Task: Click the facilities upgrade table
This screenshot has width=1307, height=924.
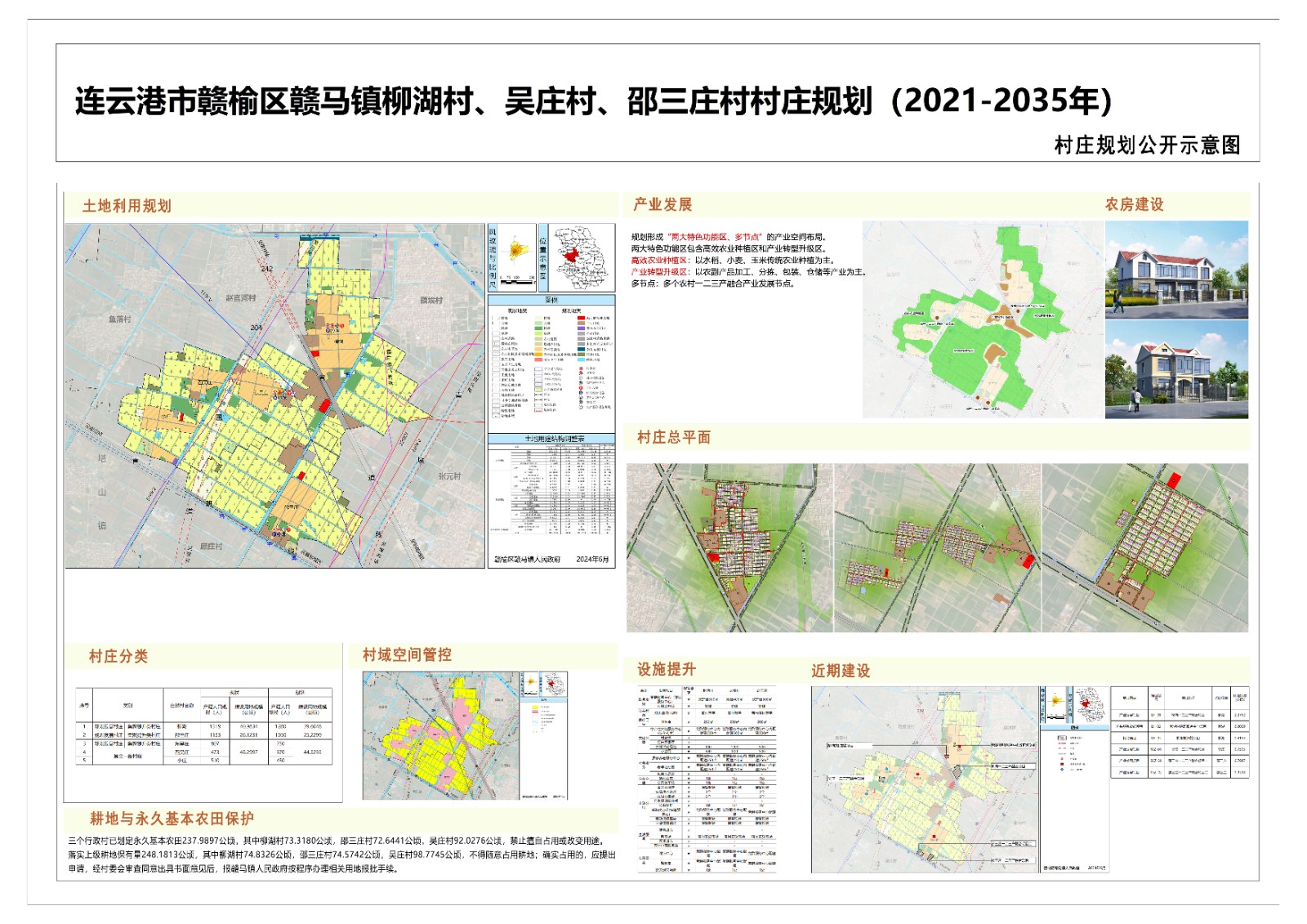Action: (707, 779)
